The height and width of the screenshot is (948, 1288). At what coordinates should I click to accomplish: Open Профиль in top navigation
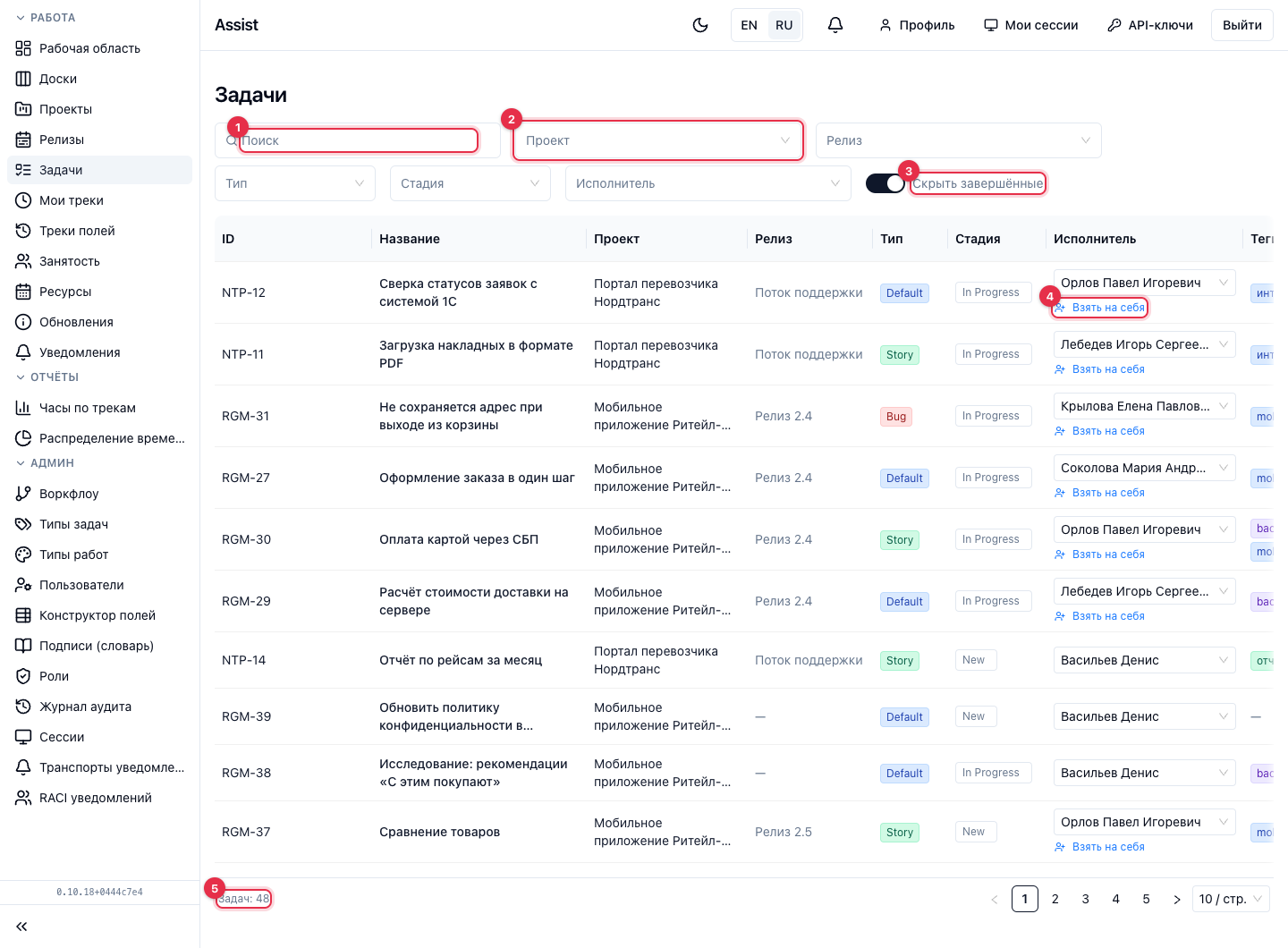917,25
